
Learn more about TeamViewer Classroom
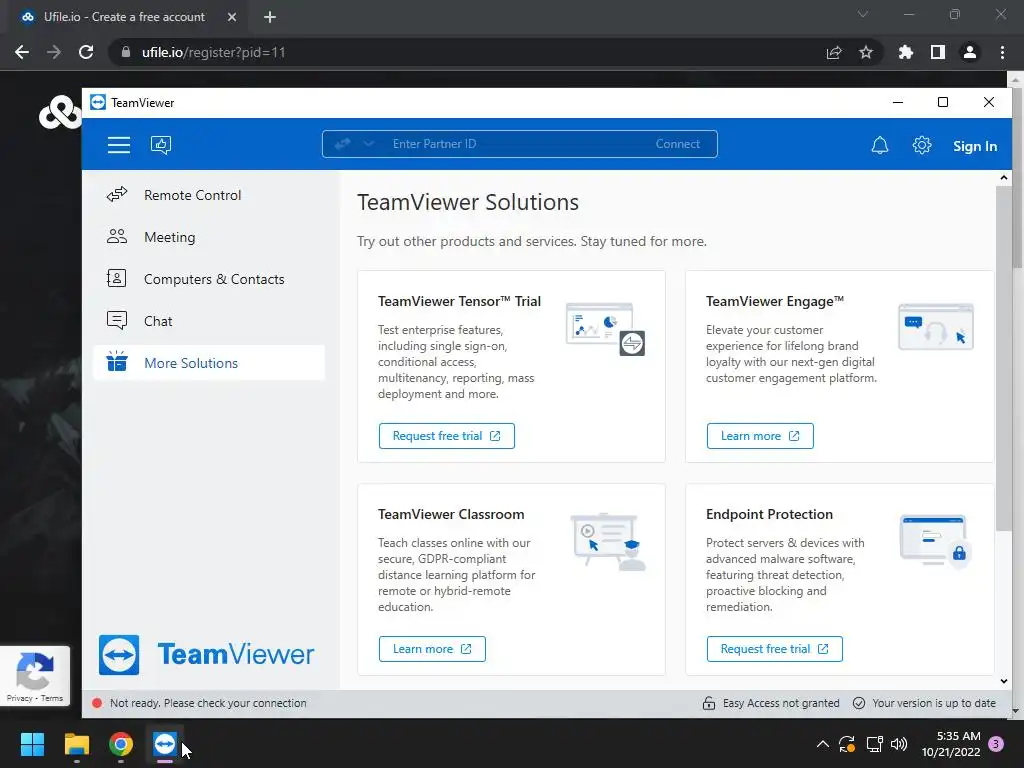pos(432,648)
